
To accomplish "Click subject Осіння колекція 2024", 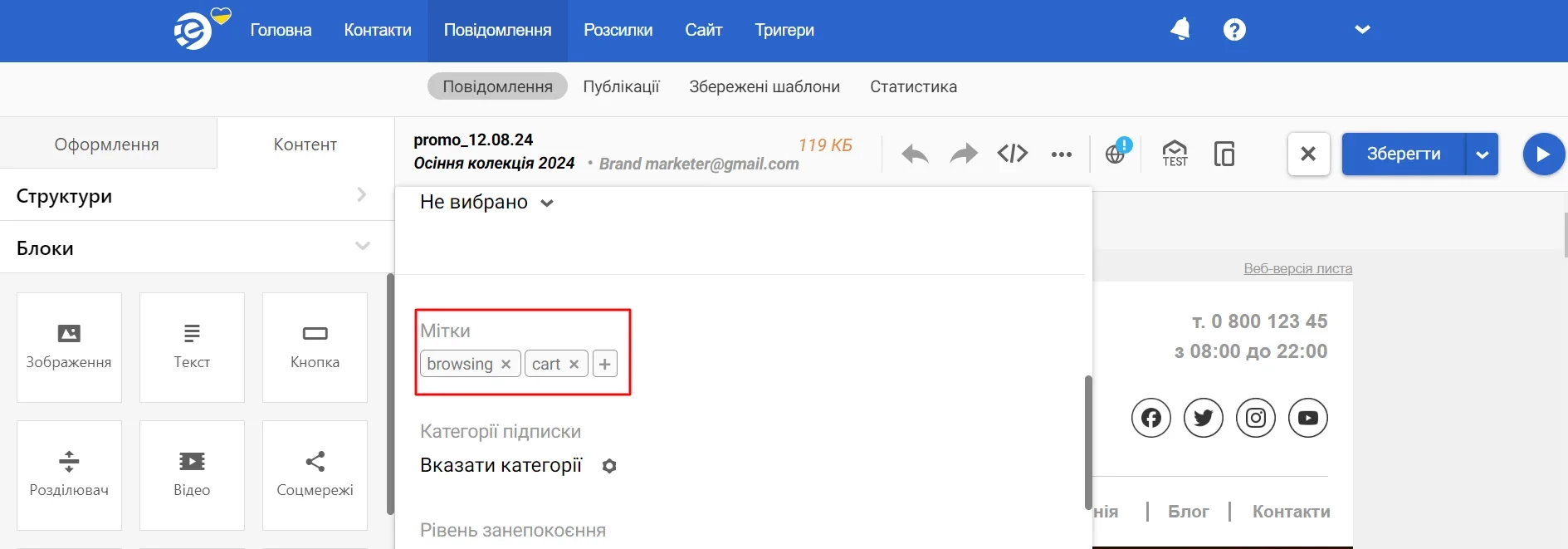I will 494,164.
